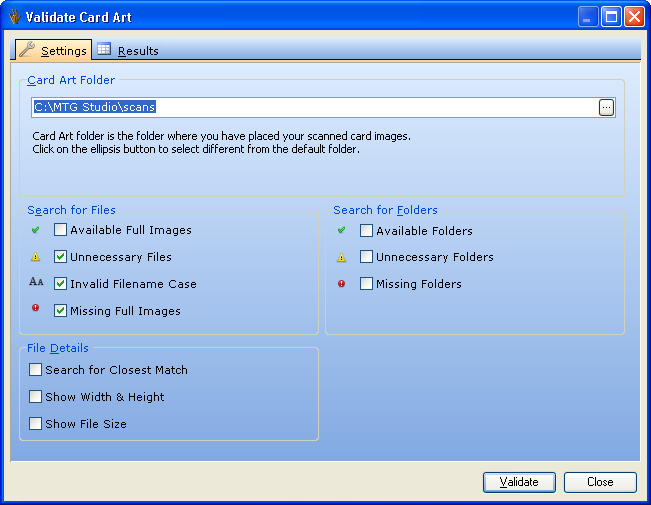651x505 pixels.
Task: Click the Aa icon beside Invalid Filename Case
Action: point(36,282)
